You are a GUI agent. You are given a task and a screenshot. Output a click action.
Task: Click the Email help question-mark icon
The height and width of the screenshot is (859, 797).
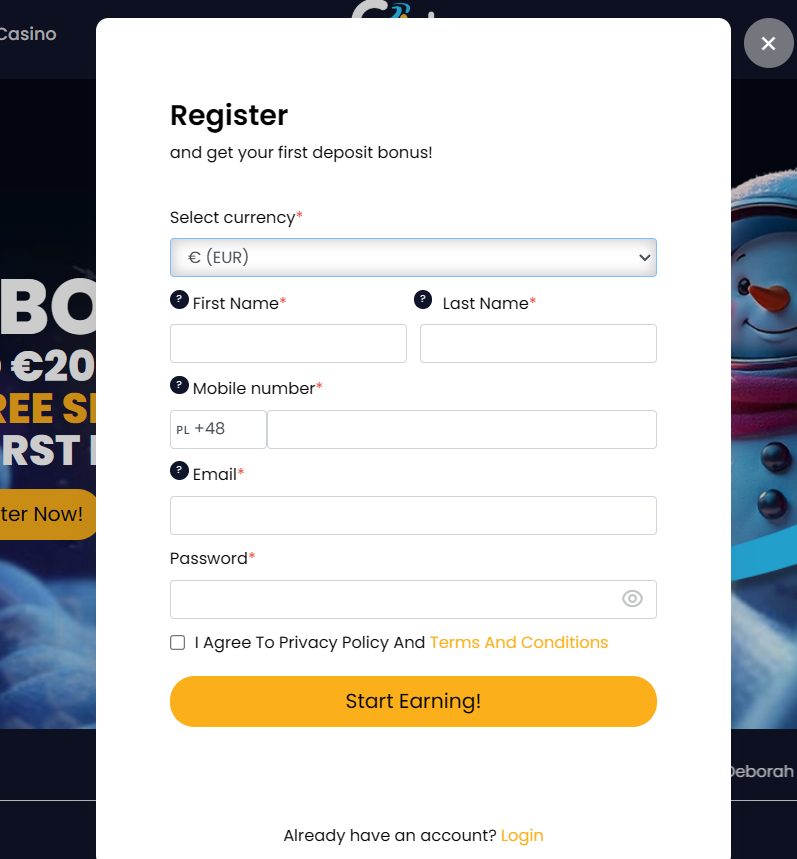tap(179, 471)
